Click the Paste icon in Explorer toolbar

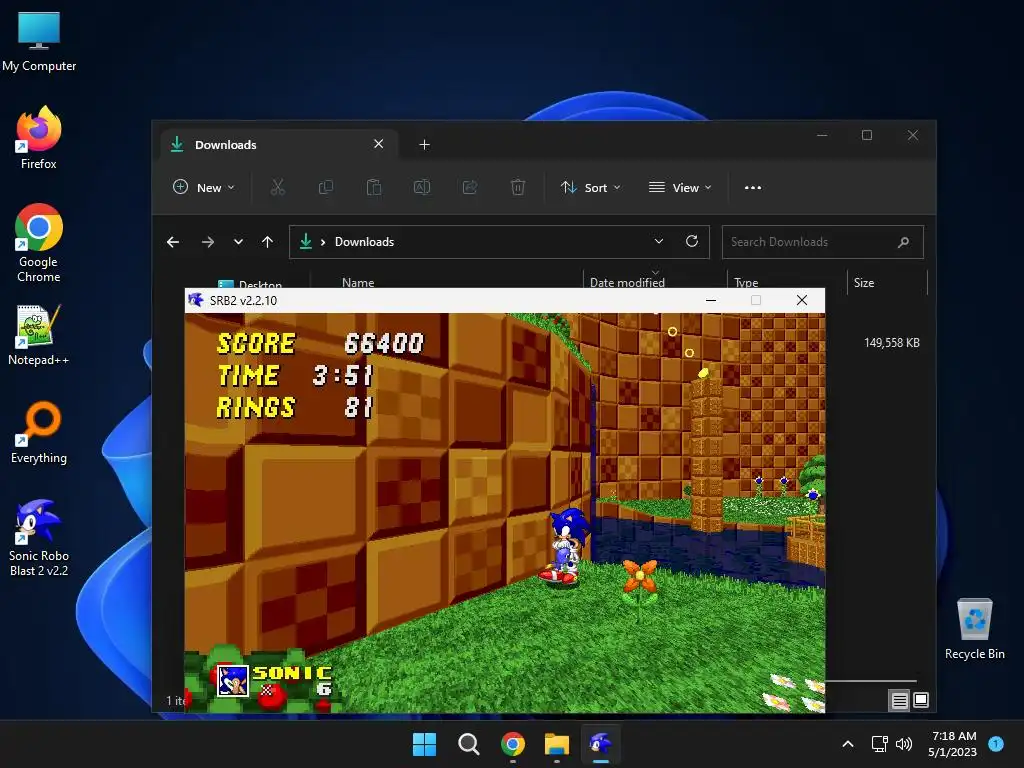(374, 187)
